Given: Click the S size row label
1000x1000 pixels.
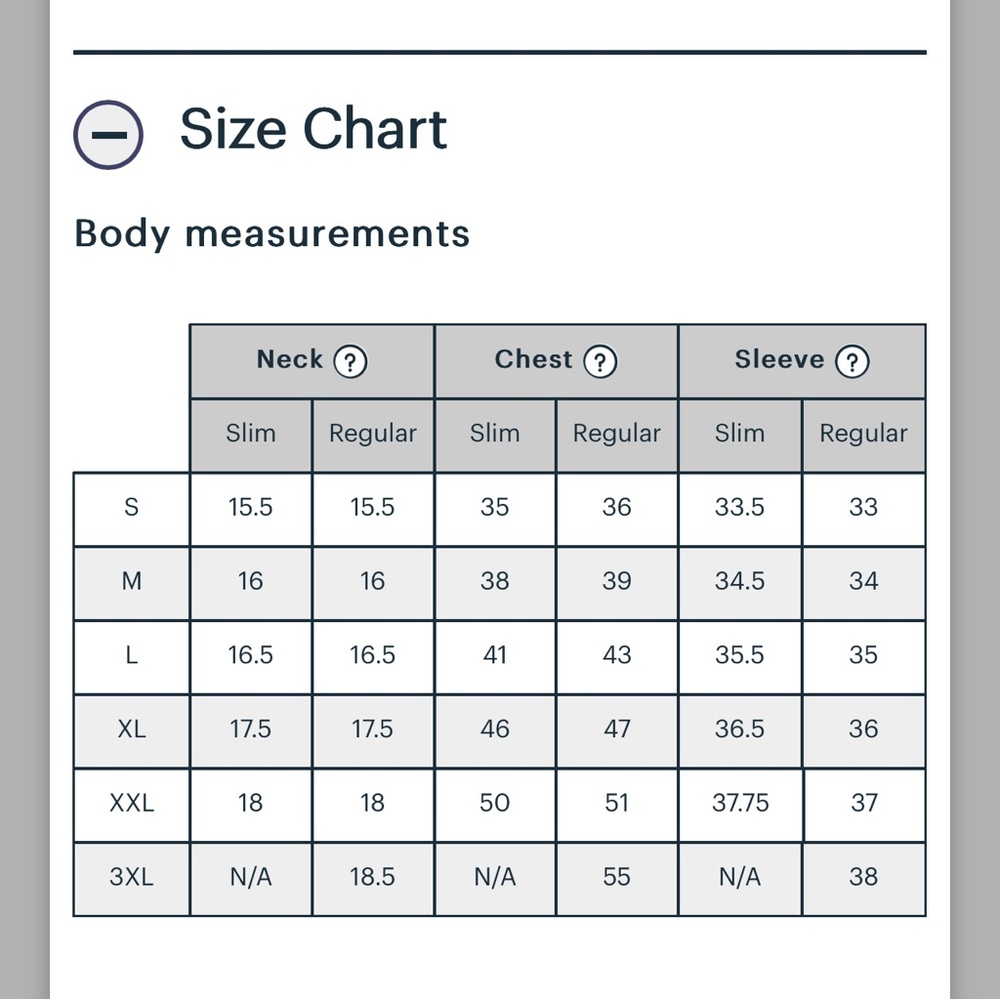Looking at the screenshot, I should pos(131,509).
